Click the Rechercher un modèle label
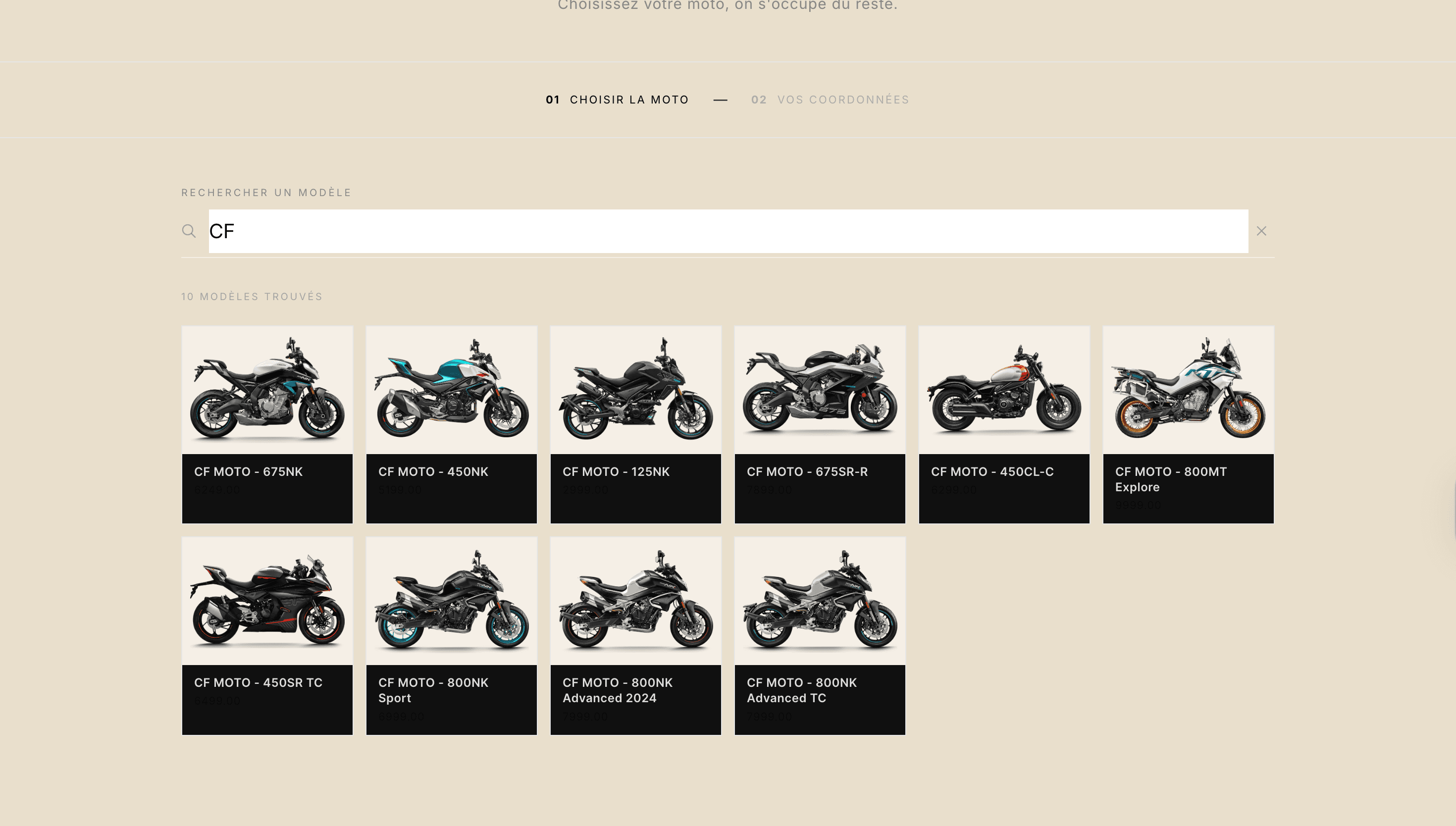The width and height of the screenshot is (1456, 826). [x=266, y=193]
